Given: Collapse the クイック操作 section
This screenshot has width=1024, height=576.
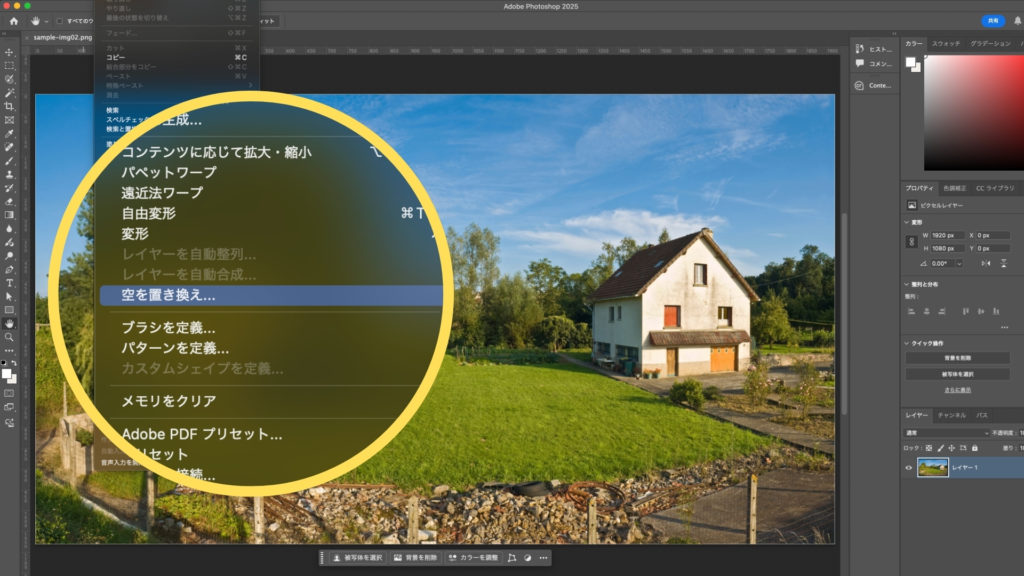Looking at the screenshot, I should pos(907,343).
